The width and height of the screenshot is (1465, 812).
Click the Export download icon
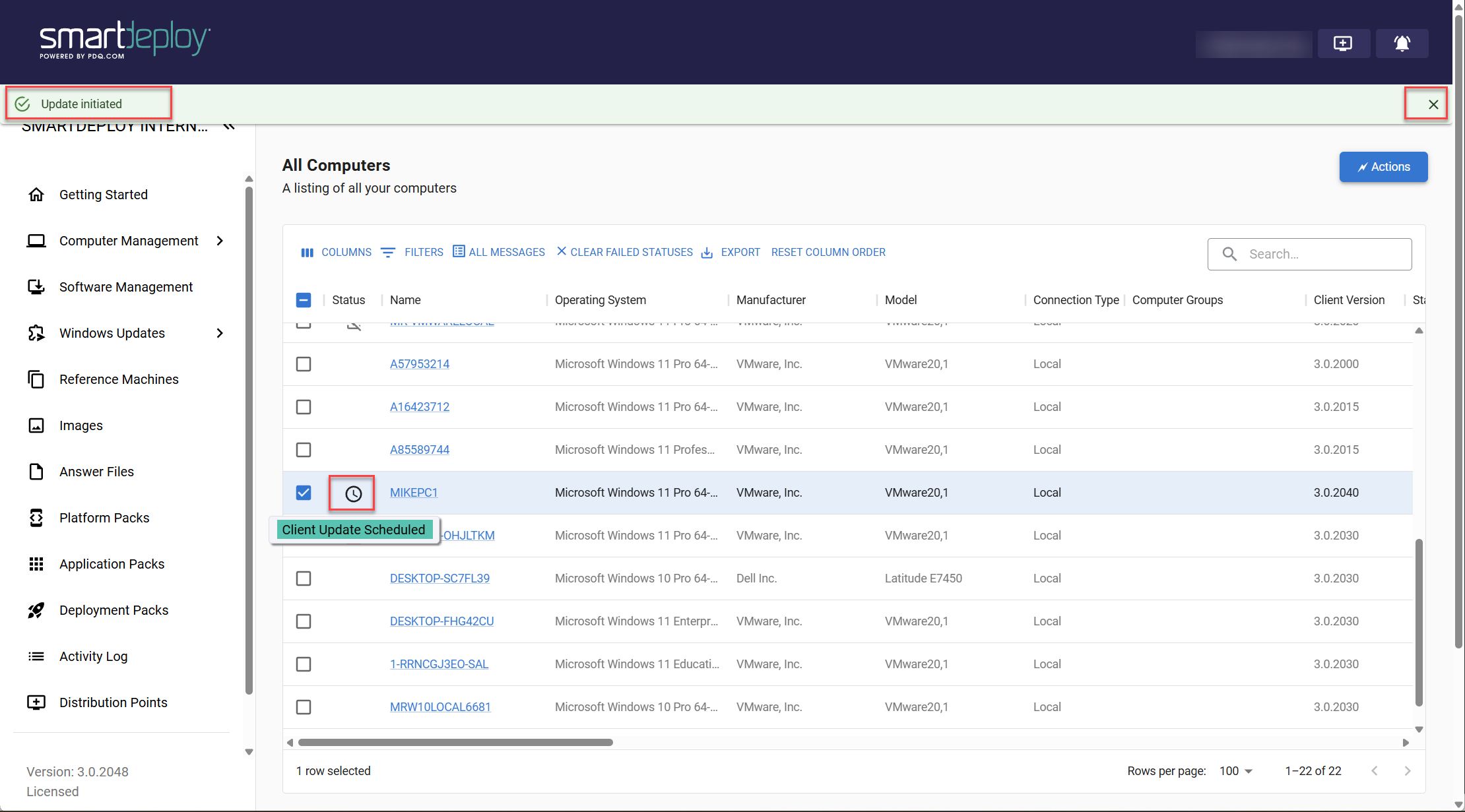(x=707, y=253)
